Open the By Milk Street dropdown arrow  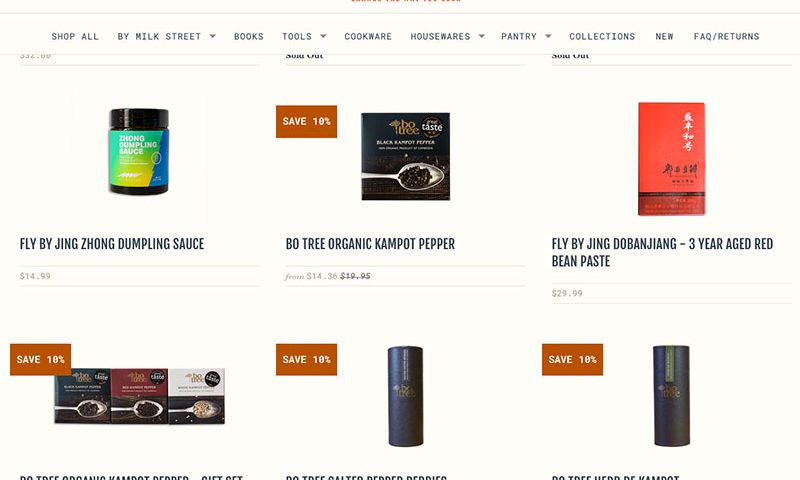(x=213, y=36)
